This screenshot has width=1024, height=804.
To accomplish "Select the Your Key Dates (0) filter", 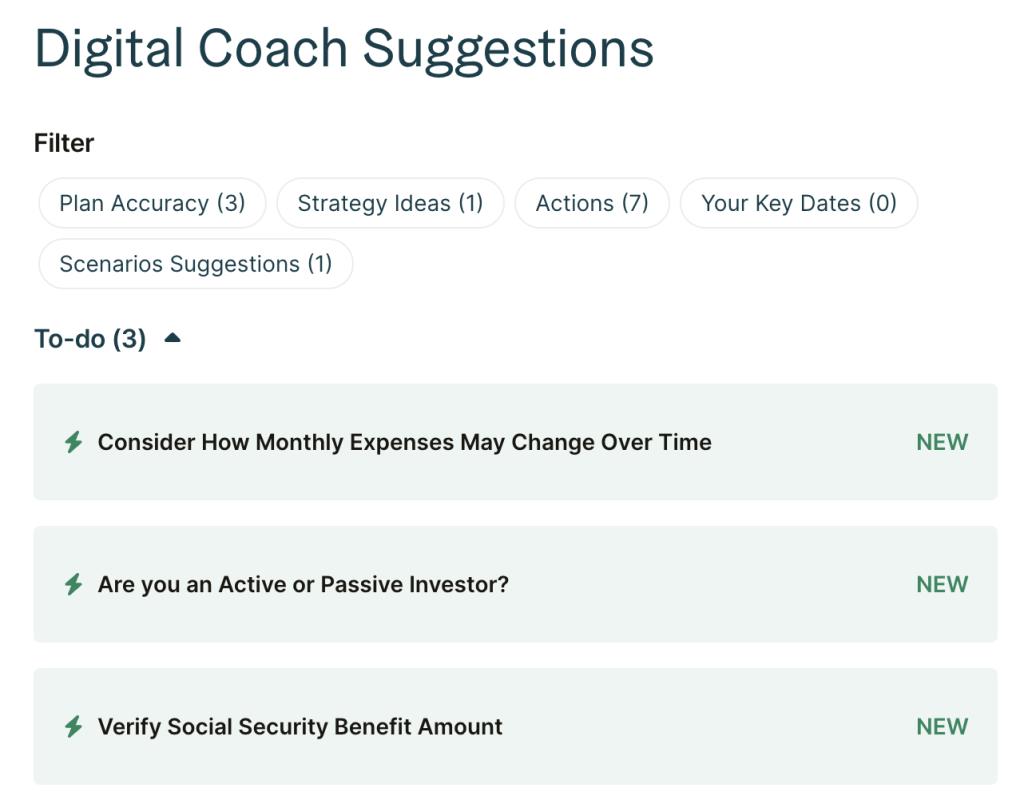I will [x=799, y=203].
